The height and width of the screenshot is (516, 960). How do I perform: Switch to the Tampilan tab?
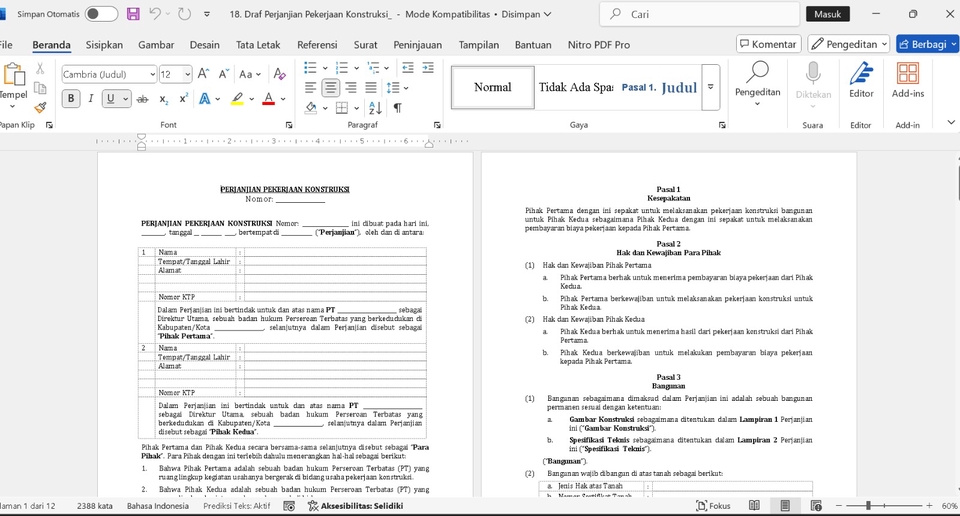pyautogui.click(x=479, y=45)
